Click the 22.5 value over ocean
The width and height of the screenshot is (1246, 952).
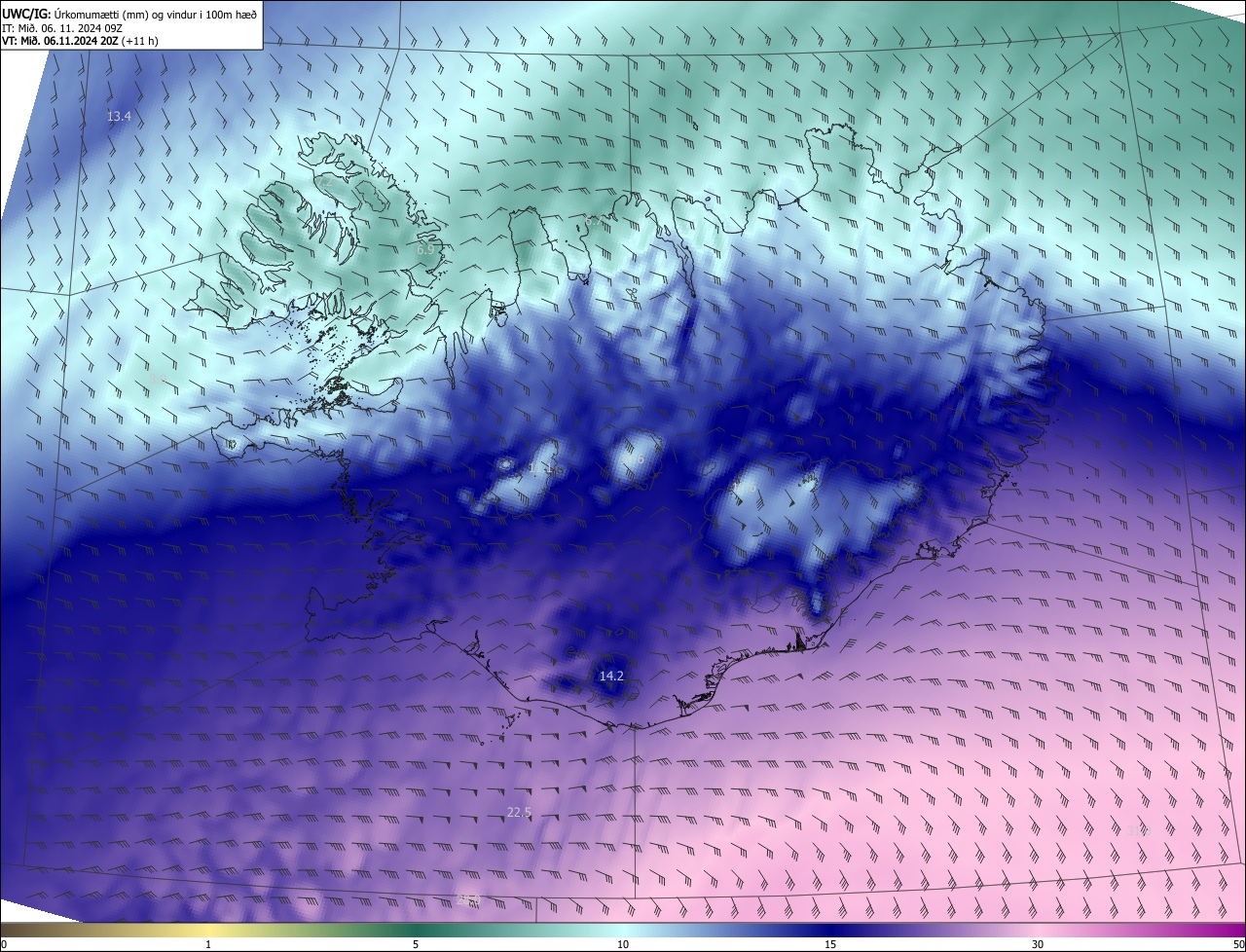520,812
